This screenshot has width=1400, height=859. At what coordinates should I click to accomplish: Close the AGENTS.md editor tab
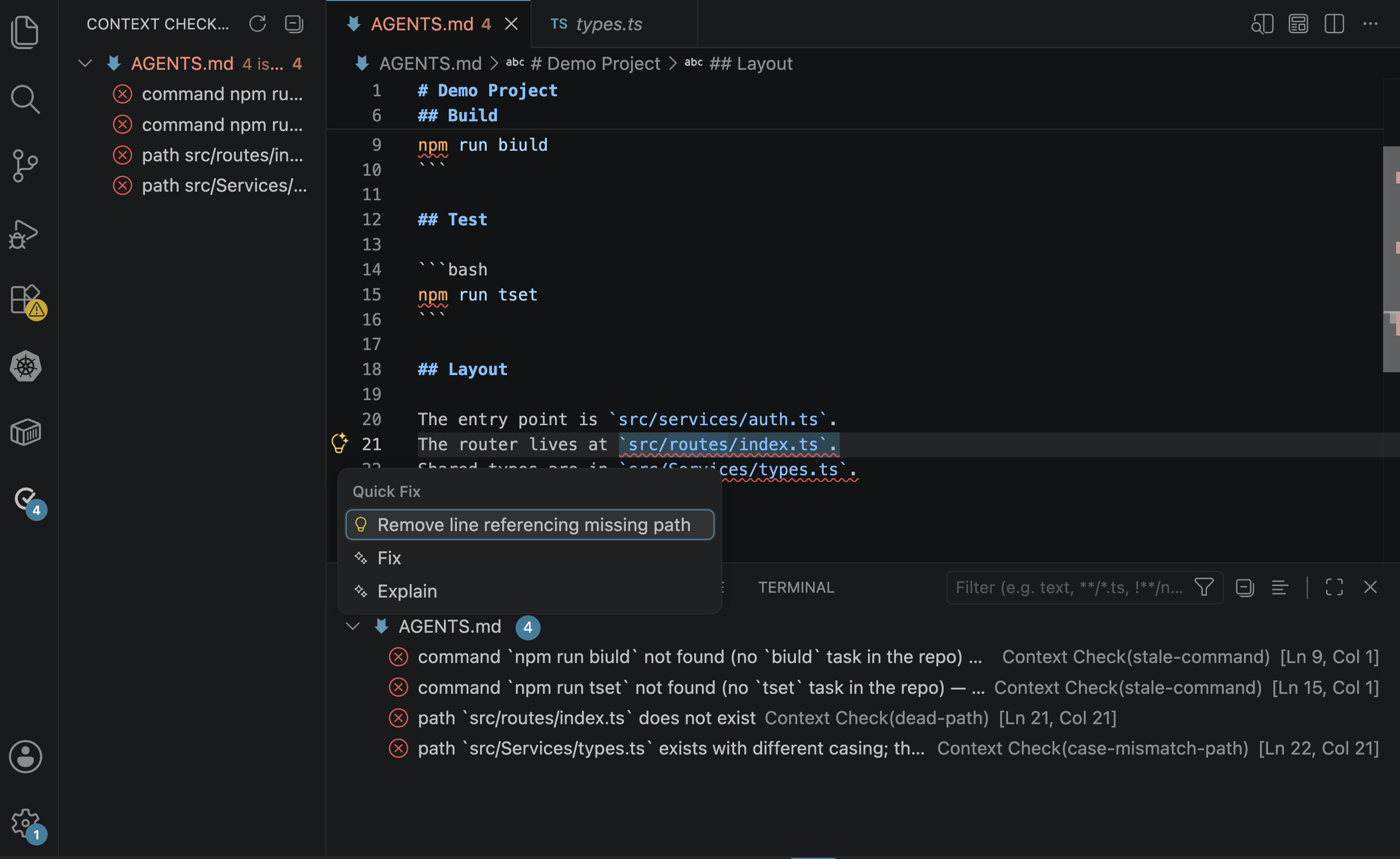point(511,24)
